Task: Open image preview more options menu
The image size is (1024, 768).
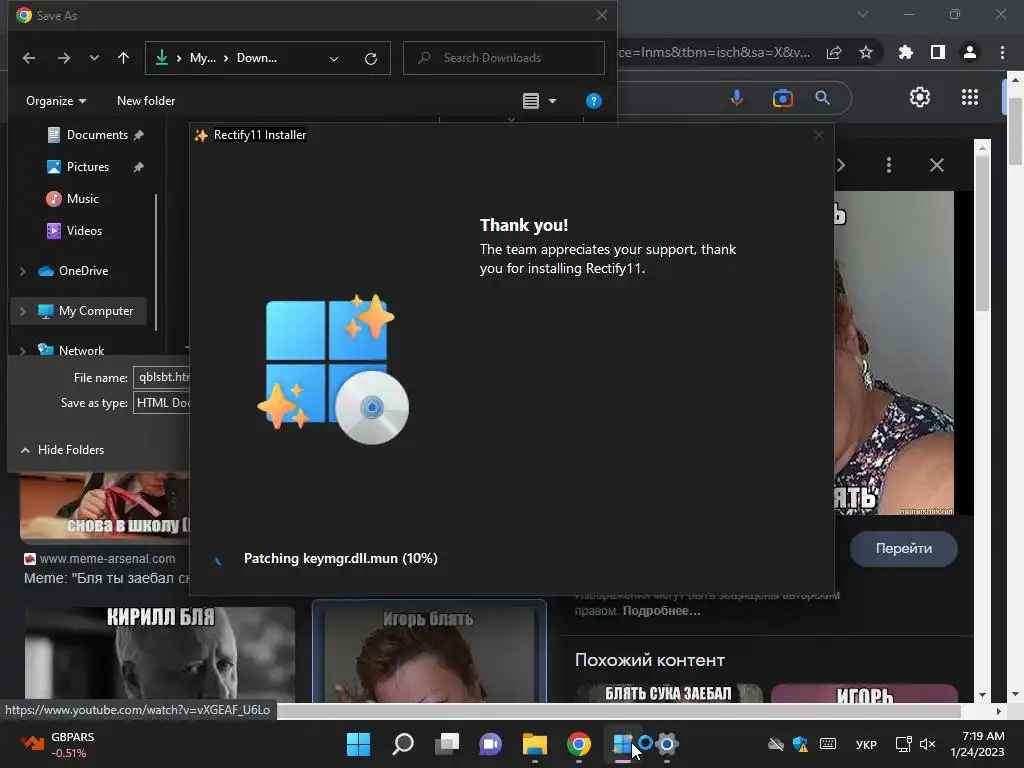Action: (889, 165)
